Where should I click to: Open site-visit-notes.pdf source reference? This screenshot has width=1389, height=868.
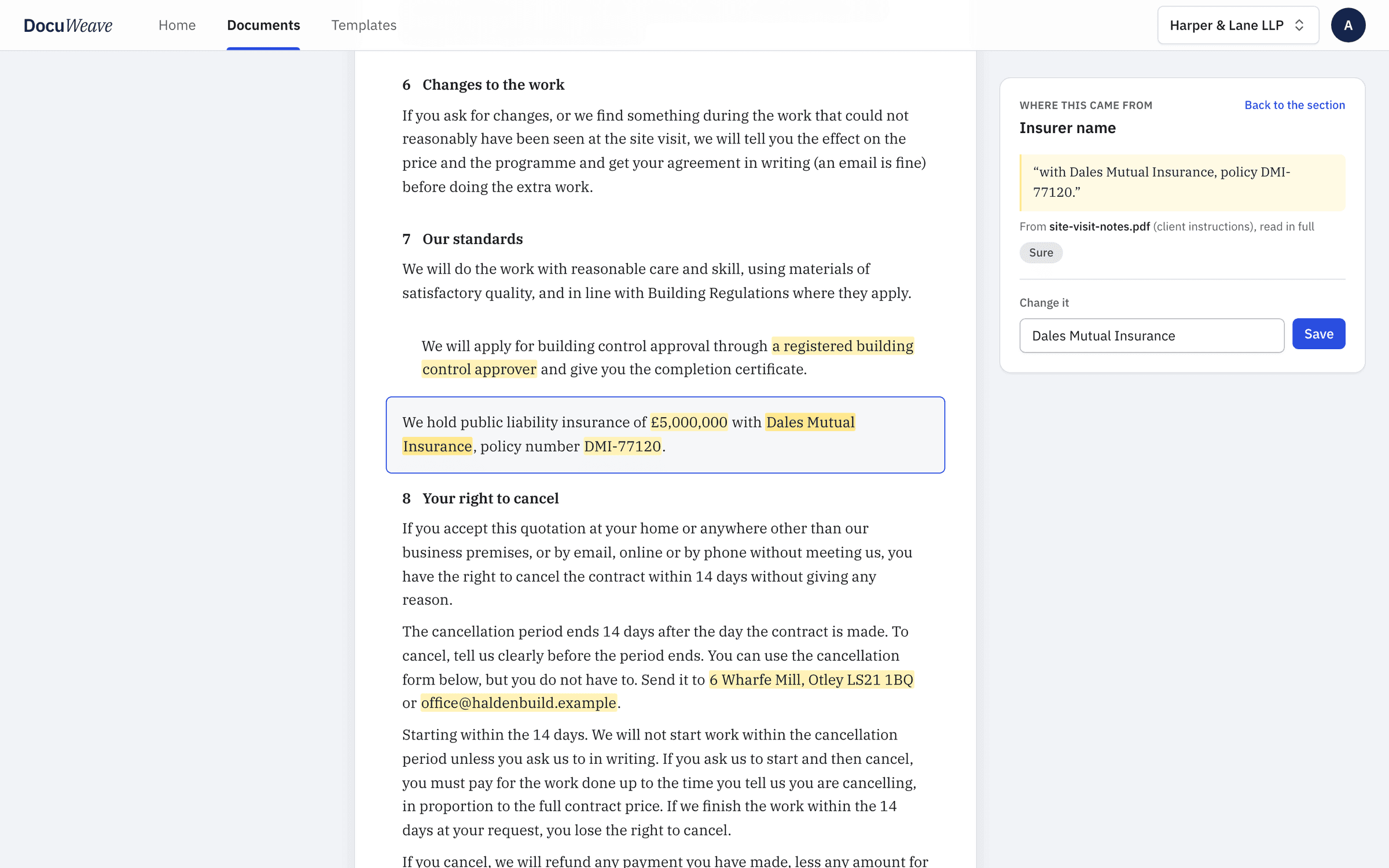pyautogui.click(x=1099, y=227)
